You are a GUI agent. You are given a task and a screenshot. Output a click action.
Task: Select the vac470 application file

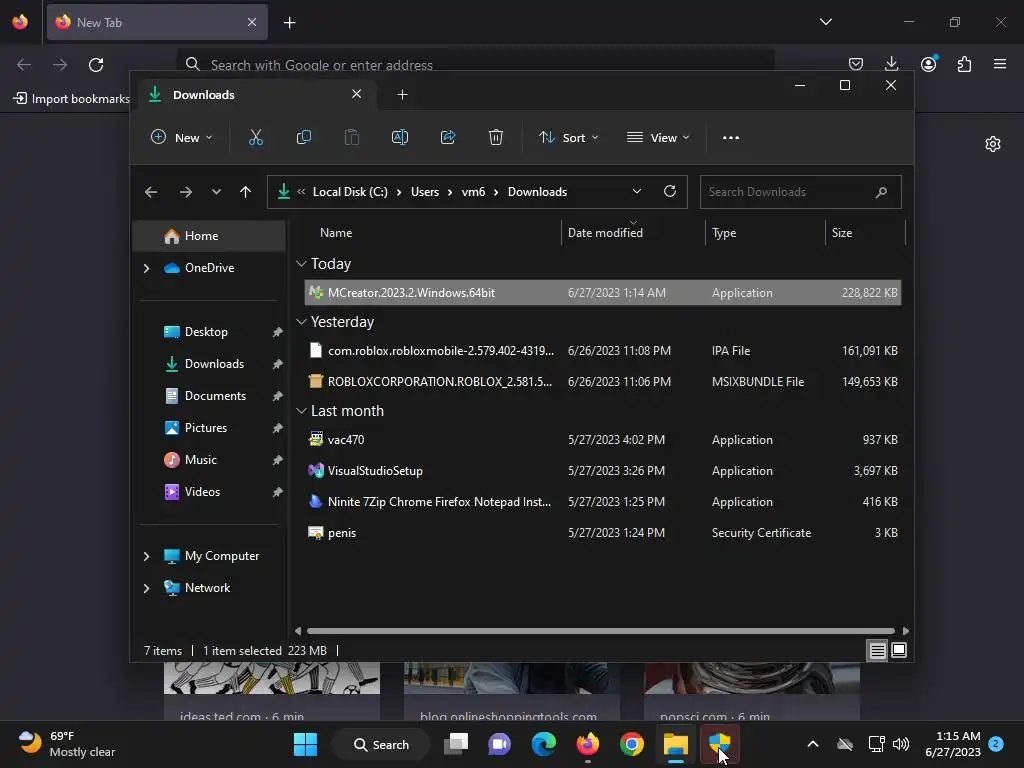coord(603,440)
